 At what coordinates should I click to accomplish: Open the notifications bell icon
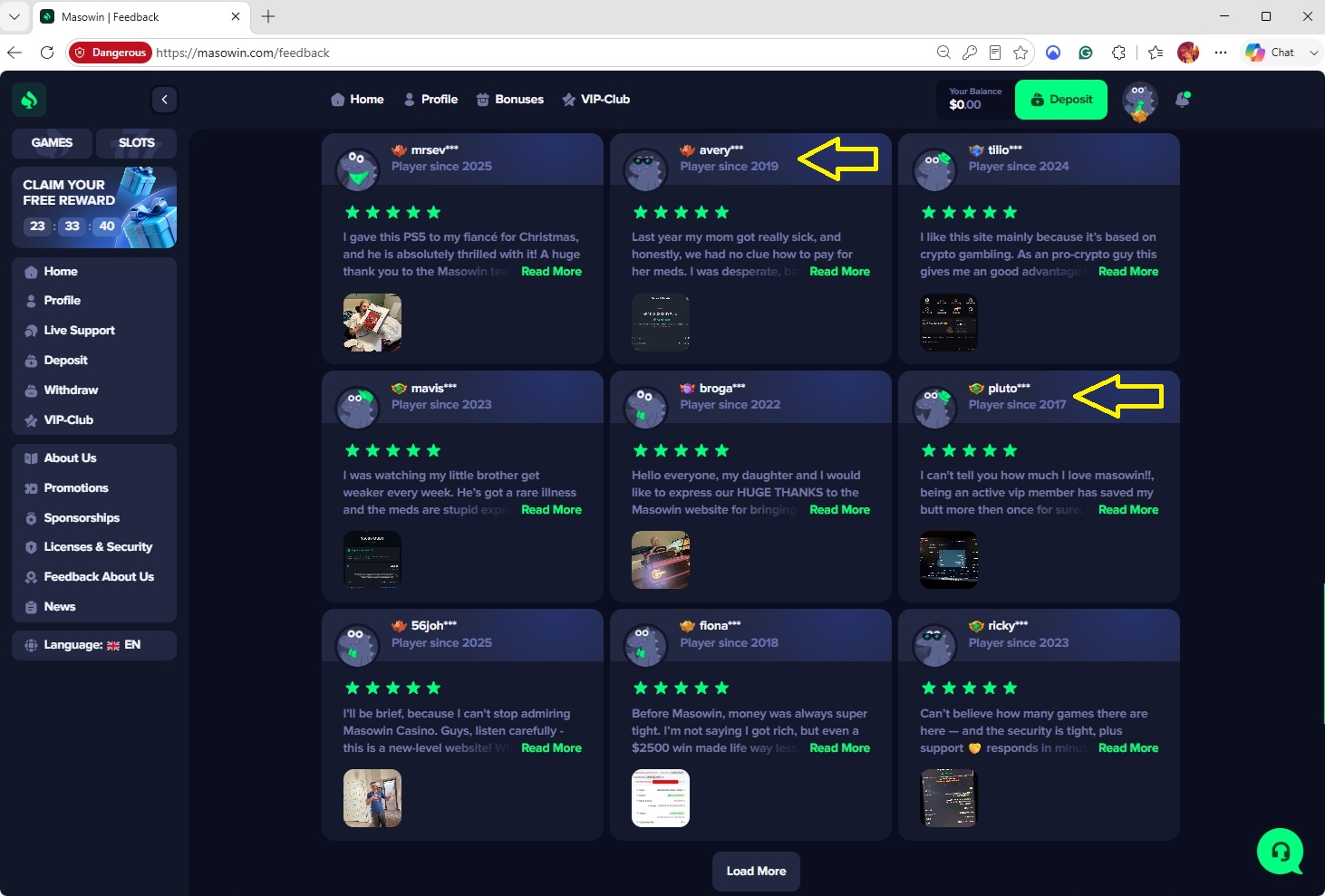pos(1183,100)
